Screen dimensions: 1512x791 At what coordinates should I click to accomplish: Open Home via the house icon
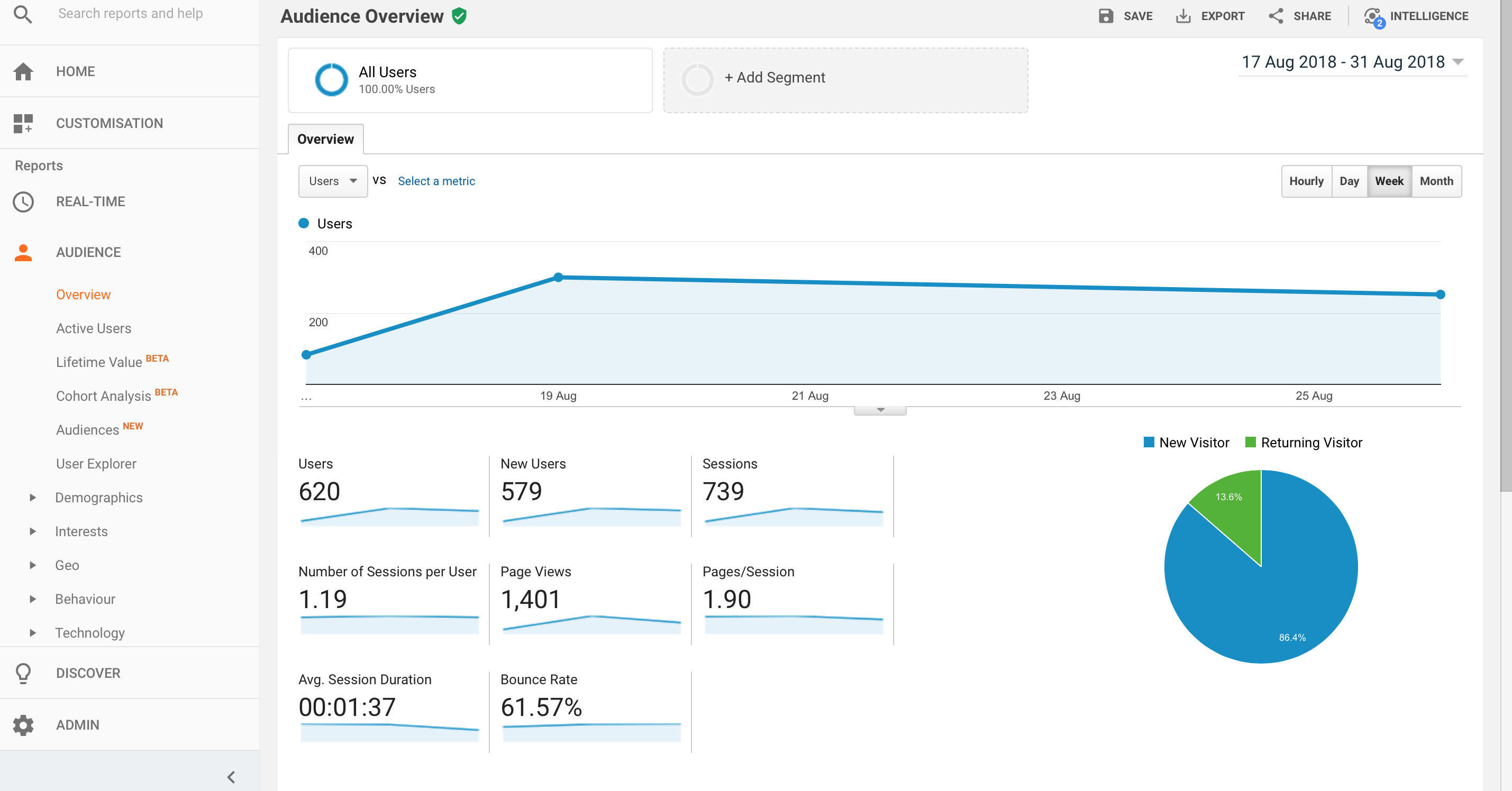point(23,71)
